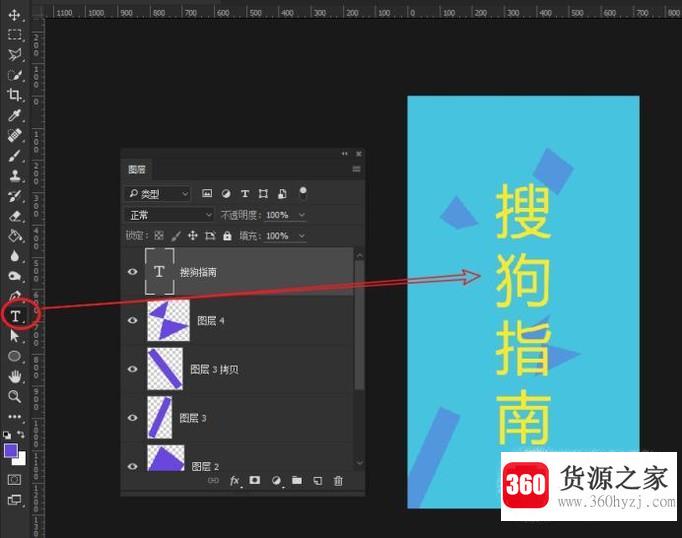Reset default foreground and background colors
682x538 pixels.
click(7, 434)
